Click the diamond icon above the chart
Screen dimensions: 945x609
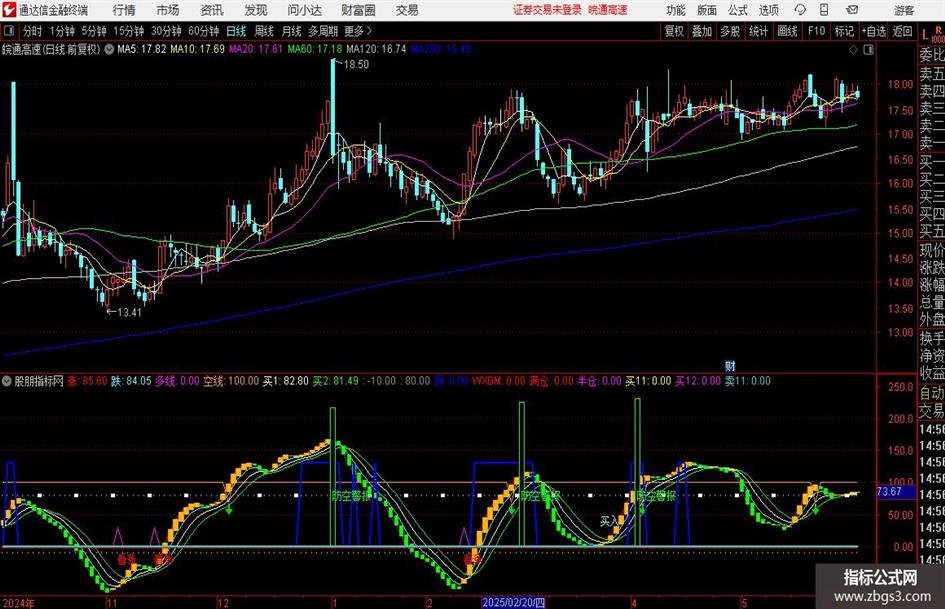point(853,50)
